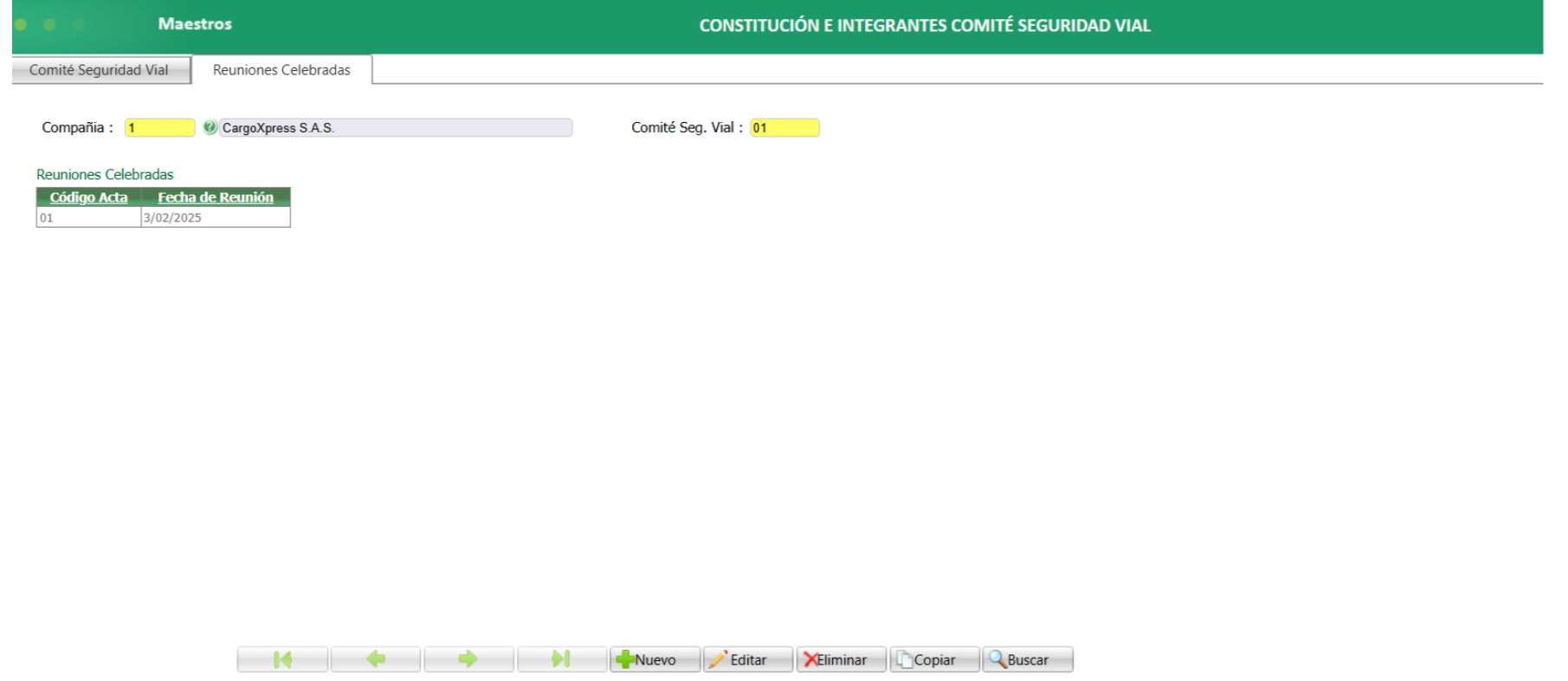
Task: Click the Compañia label
Action: coord(77,127)
